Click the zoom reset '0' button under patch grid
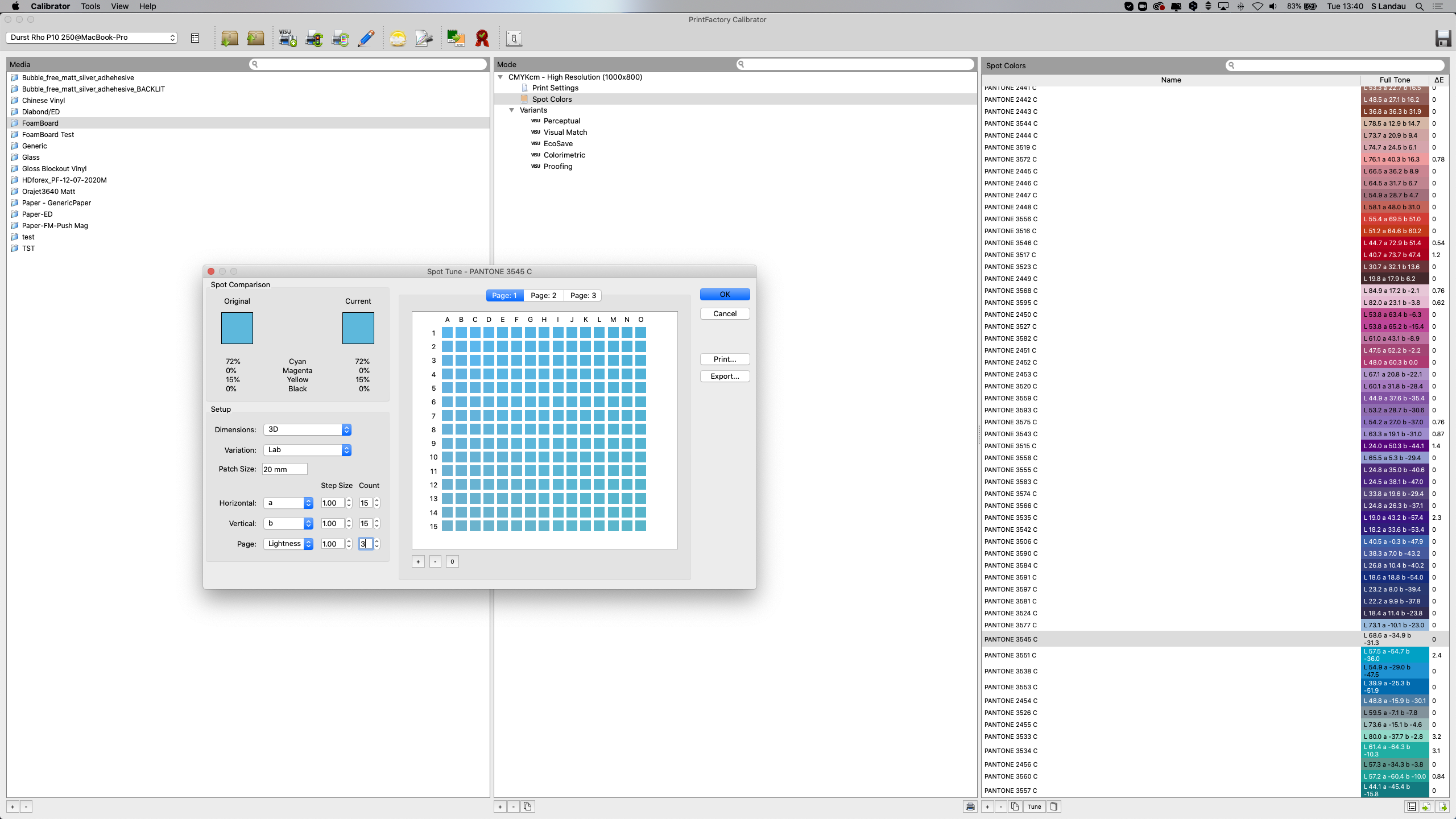The height and width of the screenshot is (819, 1456). coord(452,562)
